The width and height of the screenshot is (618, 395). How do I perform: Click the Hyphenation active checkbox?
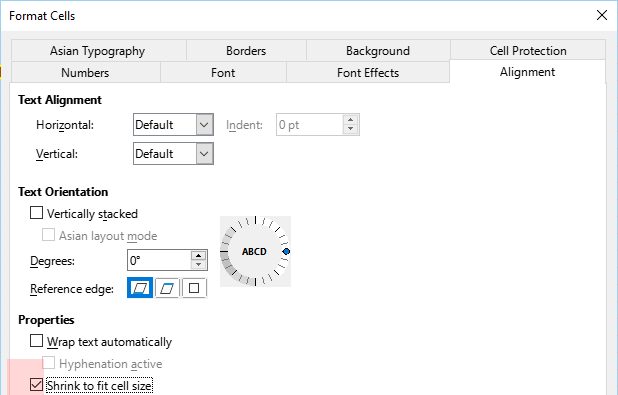tap(48, 363)
